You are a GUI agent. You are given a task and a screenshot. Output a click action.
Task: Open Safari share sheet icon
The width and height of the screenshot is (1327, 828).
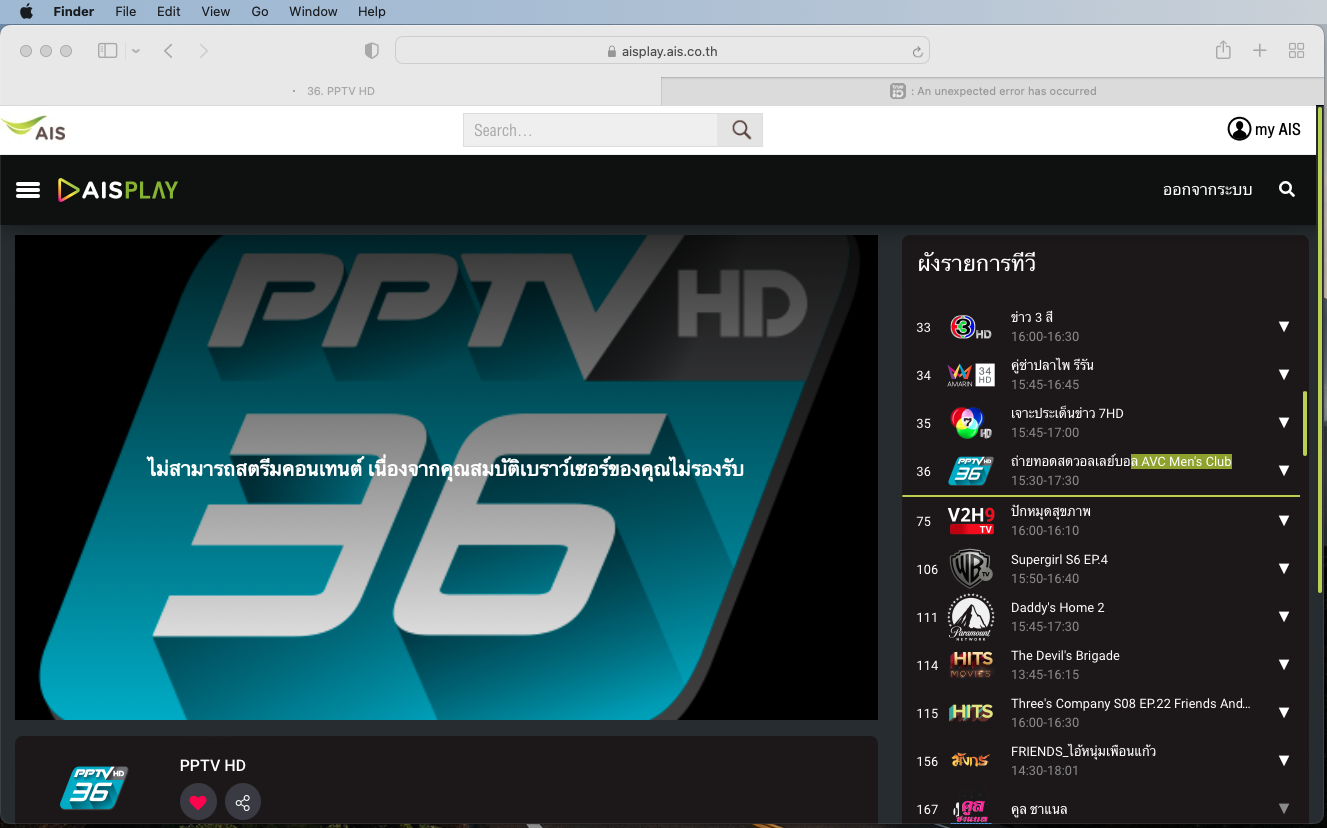coord(1223,50)
